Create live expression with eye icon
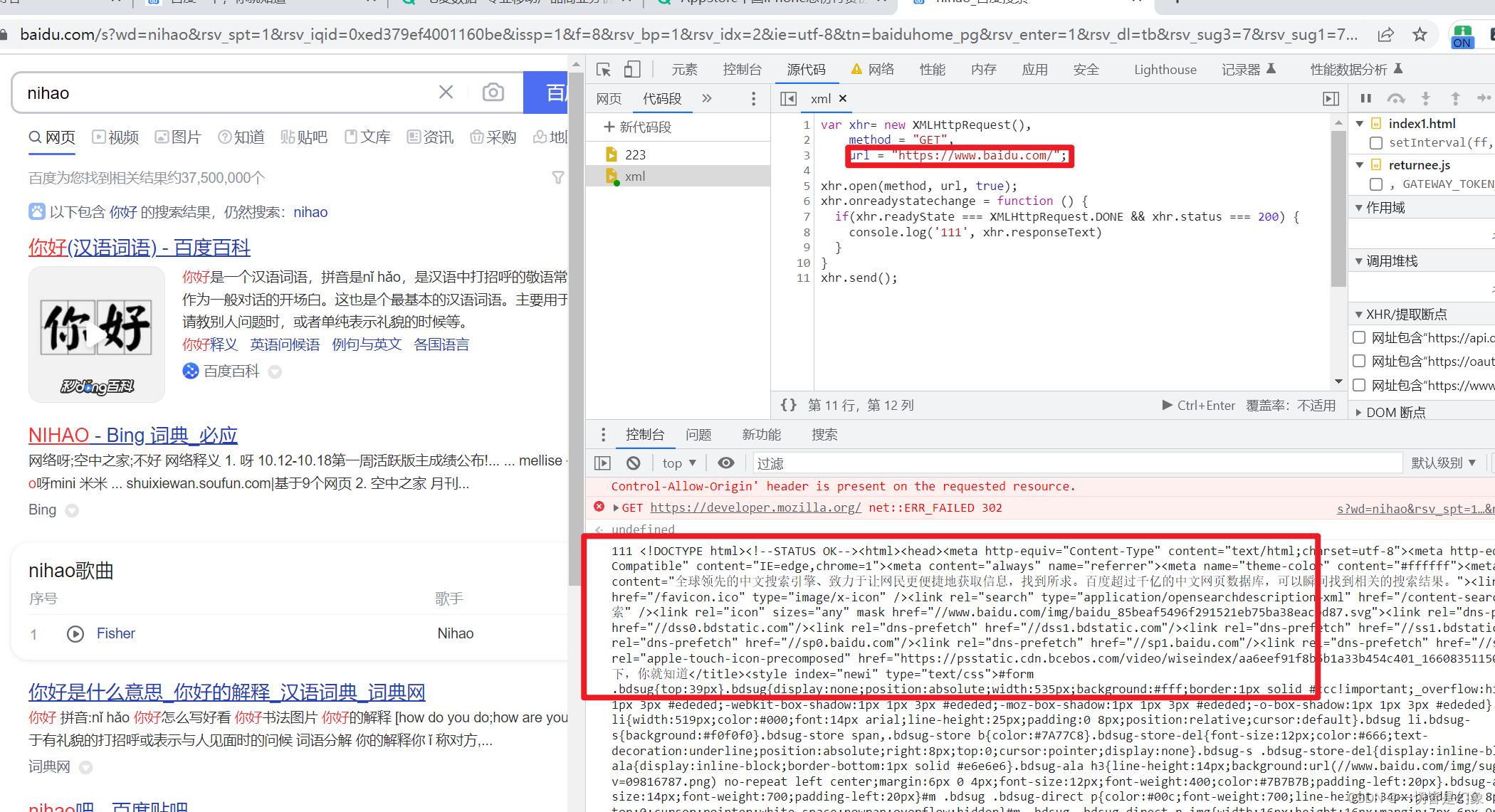1495x812 pixels. click(x=725, y=463)
